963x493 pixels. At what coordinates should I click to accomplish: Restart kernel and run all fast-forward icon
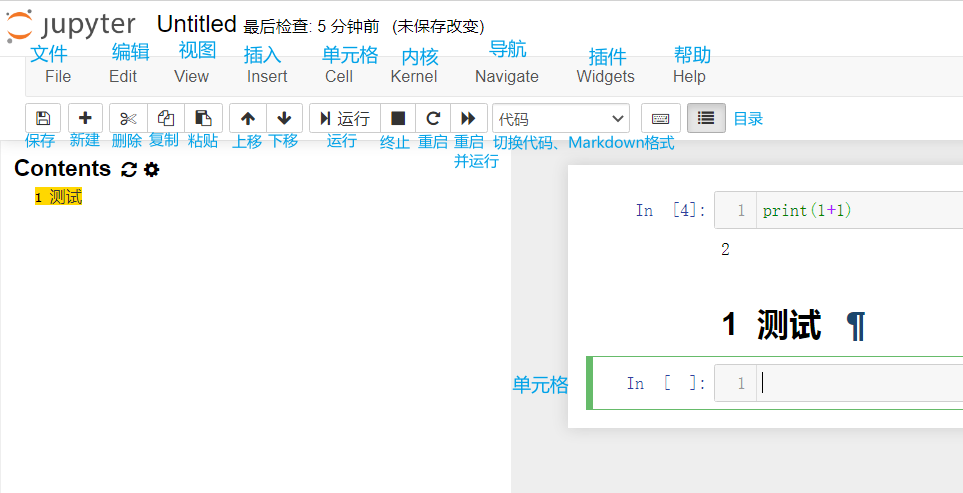(469, 118)
